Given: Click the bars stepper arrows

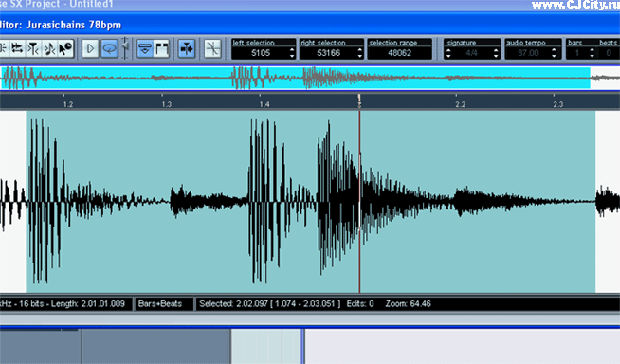Looking at the screenshot, I should coord(592,53).
